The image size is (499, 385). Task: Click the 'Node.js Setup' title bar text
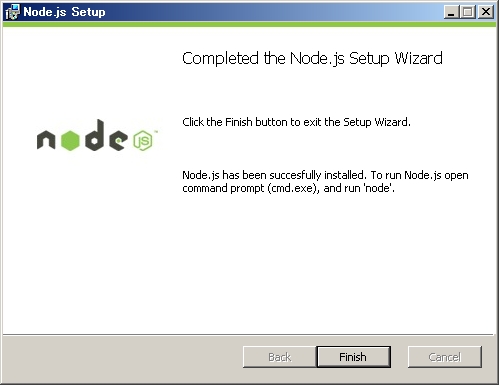coord(64,12)
